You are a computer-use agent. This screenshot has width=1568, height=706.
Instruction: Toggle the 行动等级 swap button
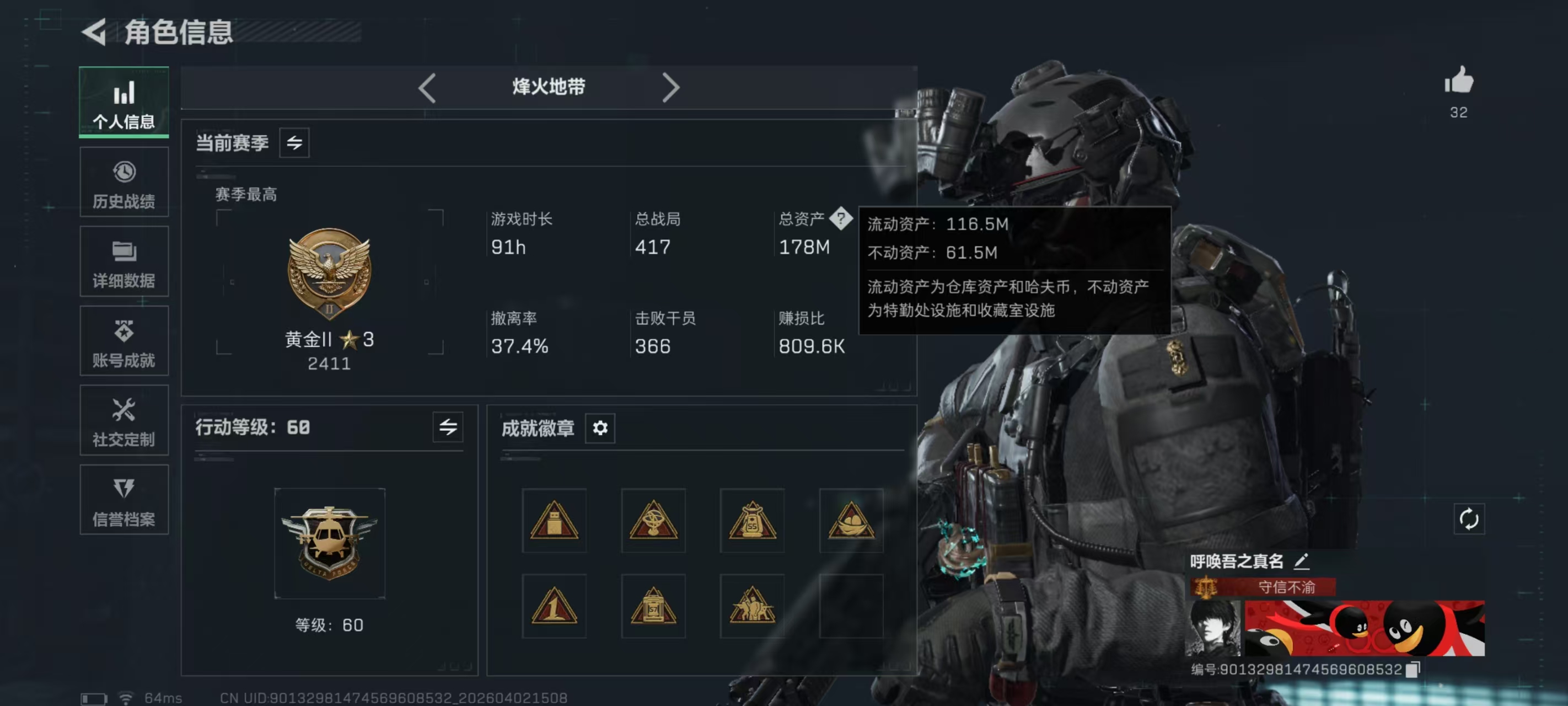(x=447, y=426)
